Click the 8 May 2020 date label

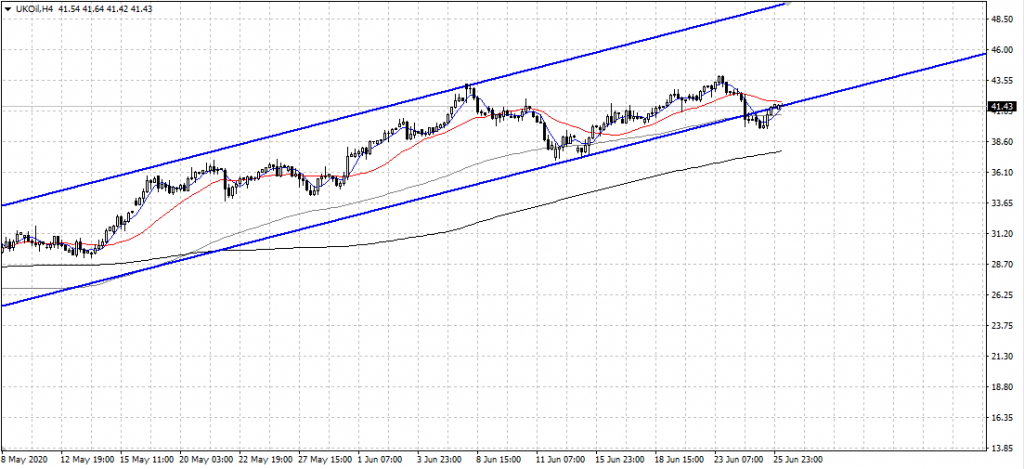(x=24, y=461)
